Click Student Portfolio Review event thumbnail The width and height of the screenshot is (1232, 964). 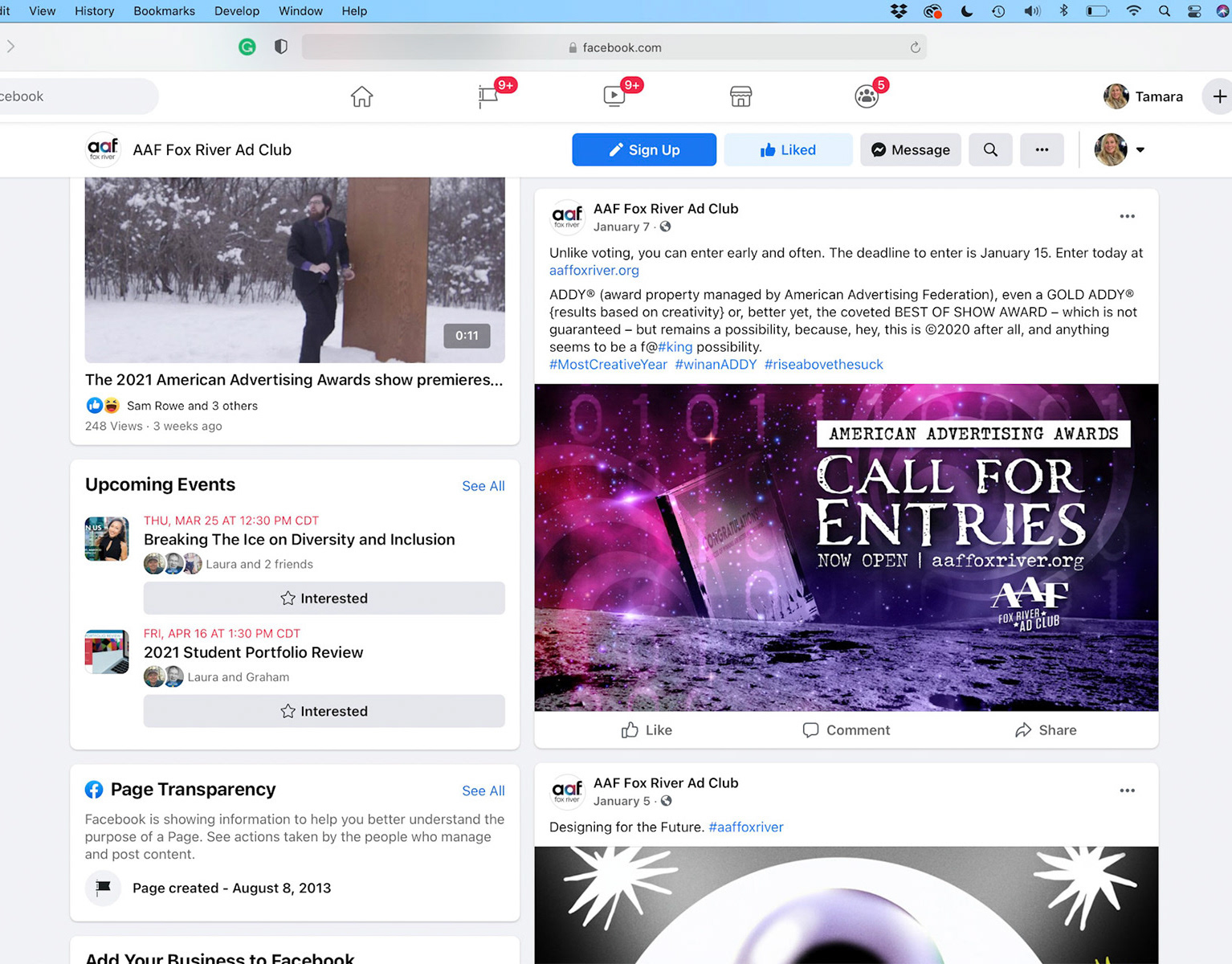107,652
